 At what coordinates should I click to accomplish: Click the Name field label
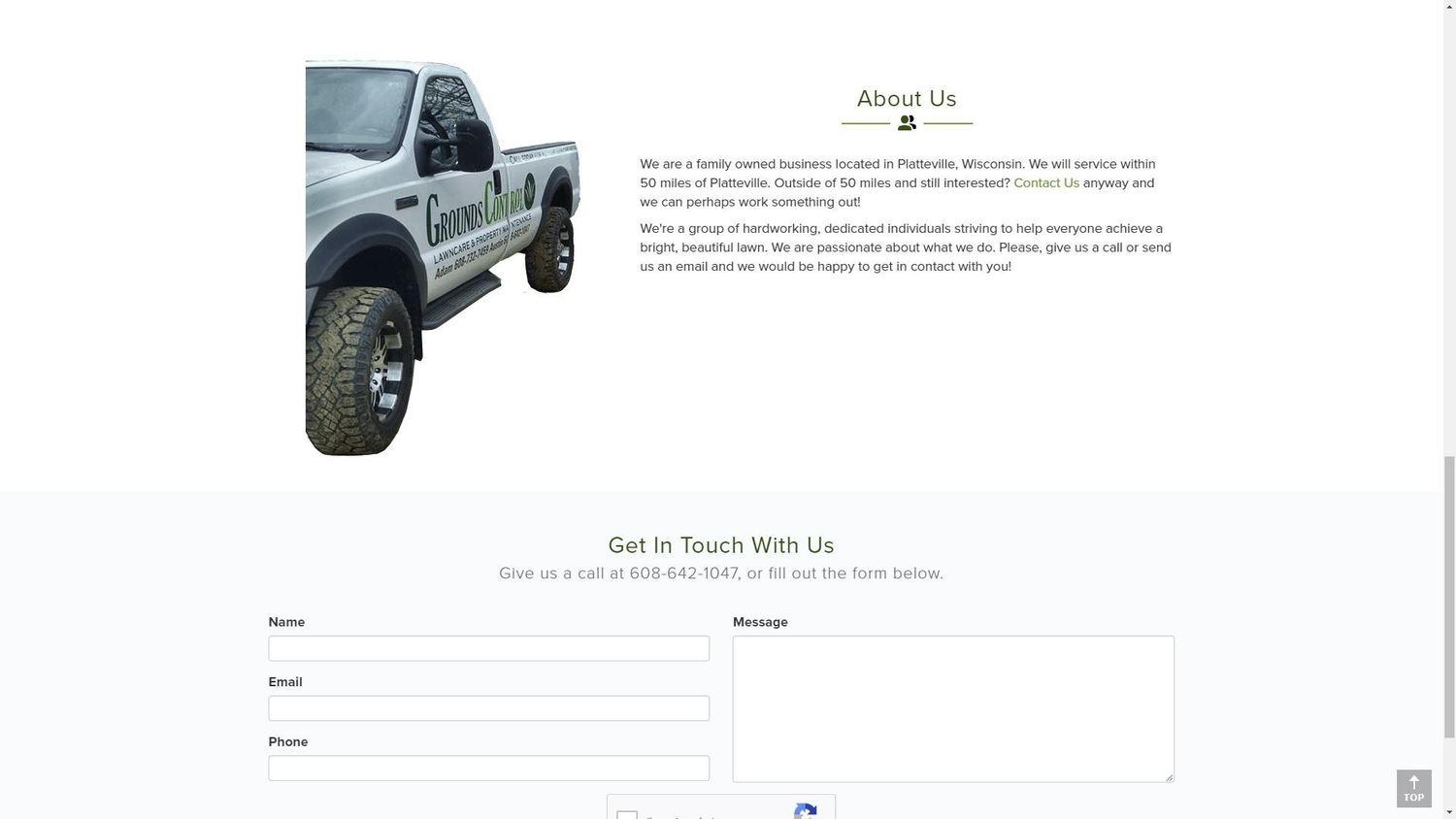coord(286,622)
